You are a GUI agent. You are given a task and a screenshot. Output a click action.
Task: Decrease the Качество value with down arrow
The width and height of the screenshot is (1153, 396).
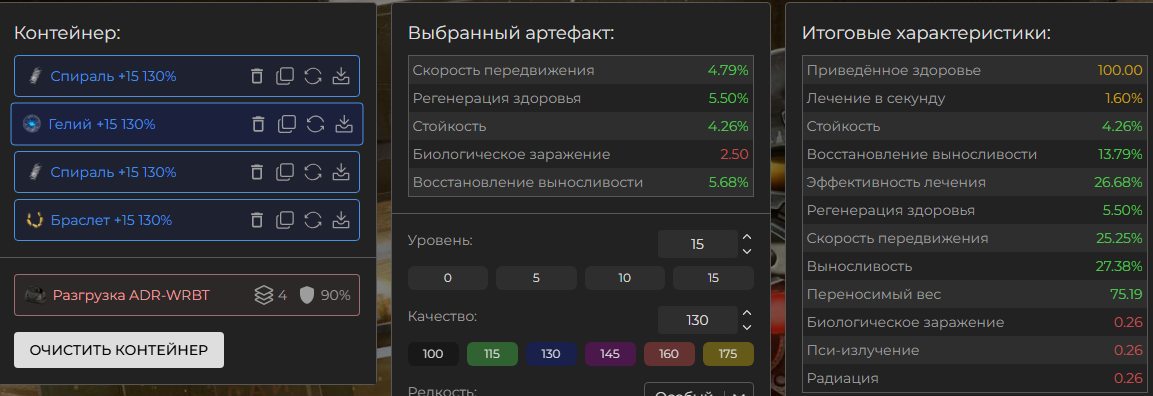tap(747, 328)
